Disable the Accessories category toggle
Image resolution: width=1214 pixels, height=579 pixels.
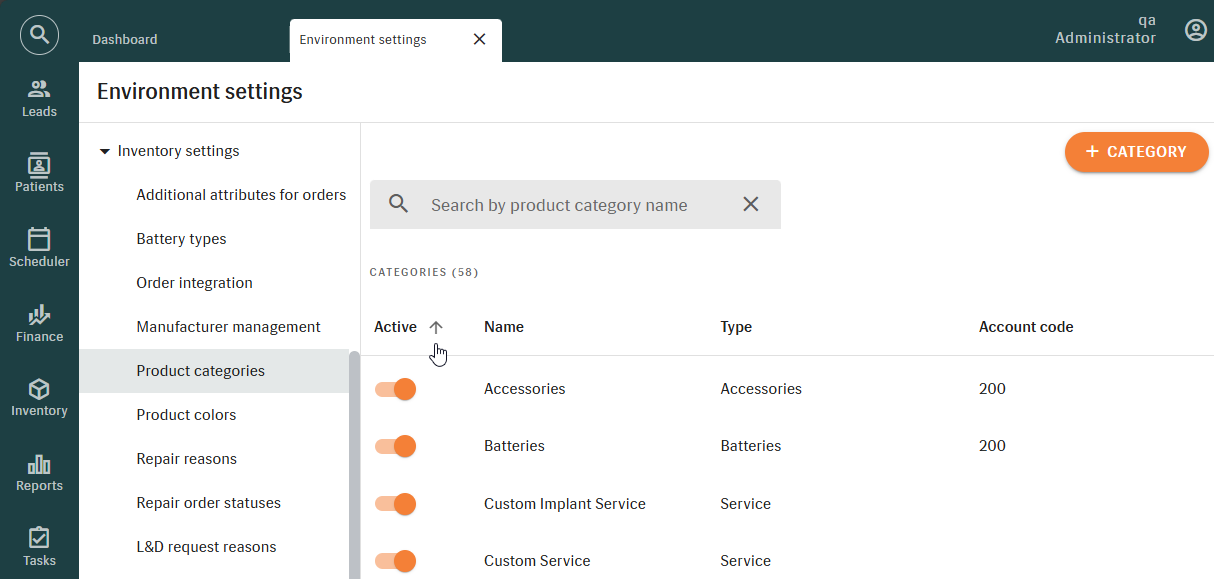tap(396, 389)
